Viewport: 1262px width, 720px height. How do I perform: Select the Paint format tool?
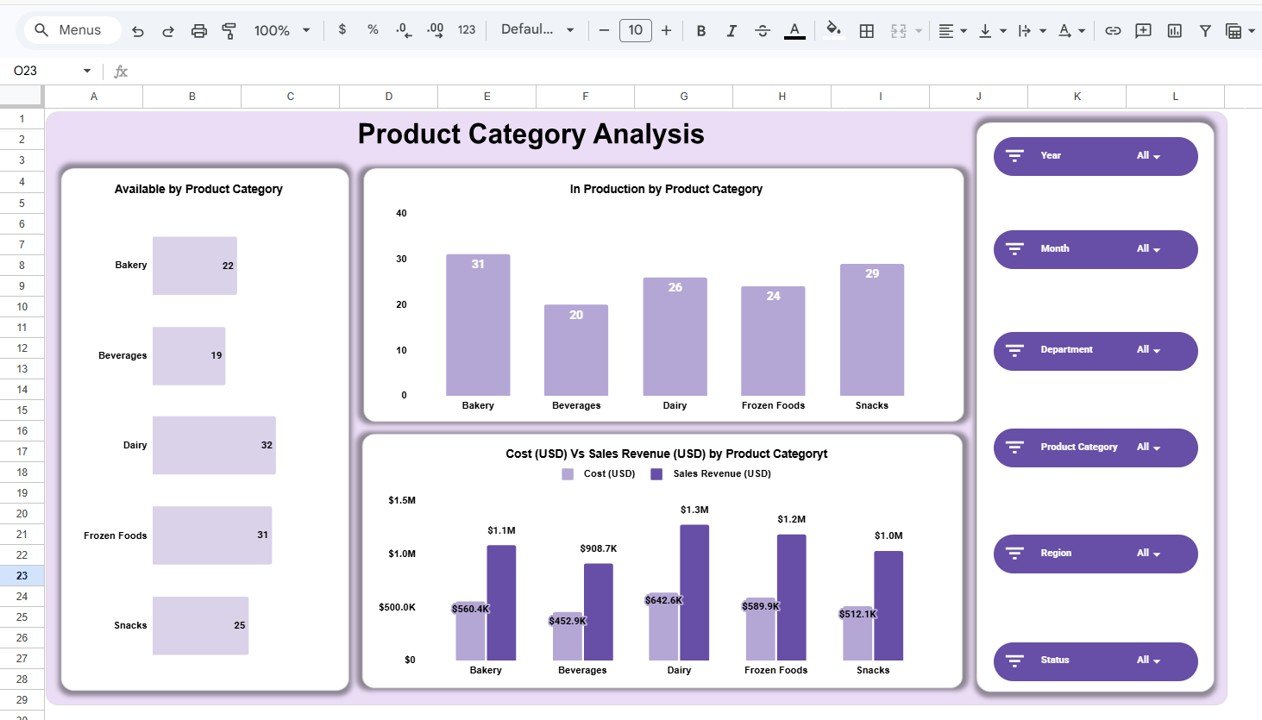(x=229, y=30)
